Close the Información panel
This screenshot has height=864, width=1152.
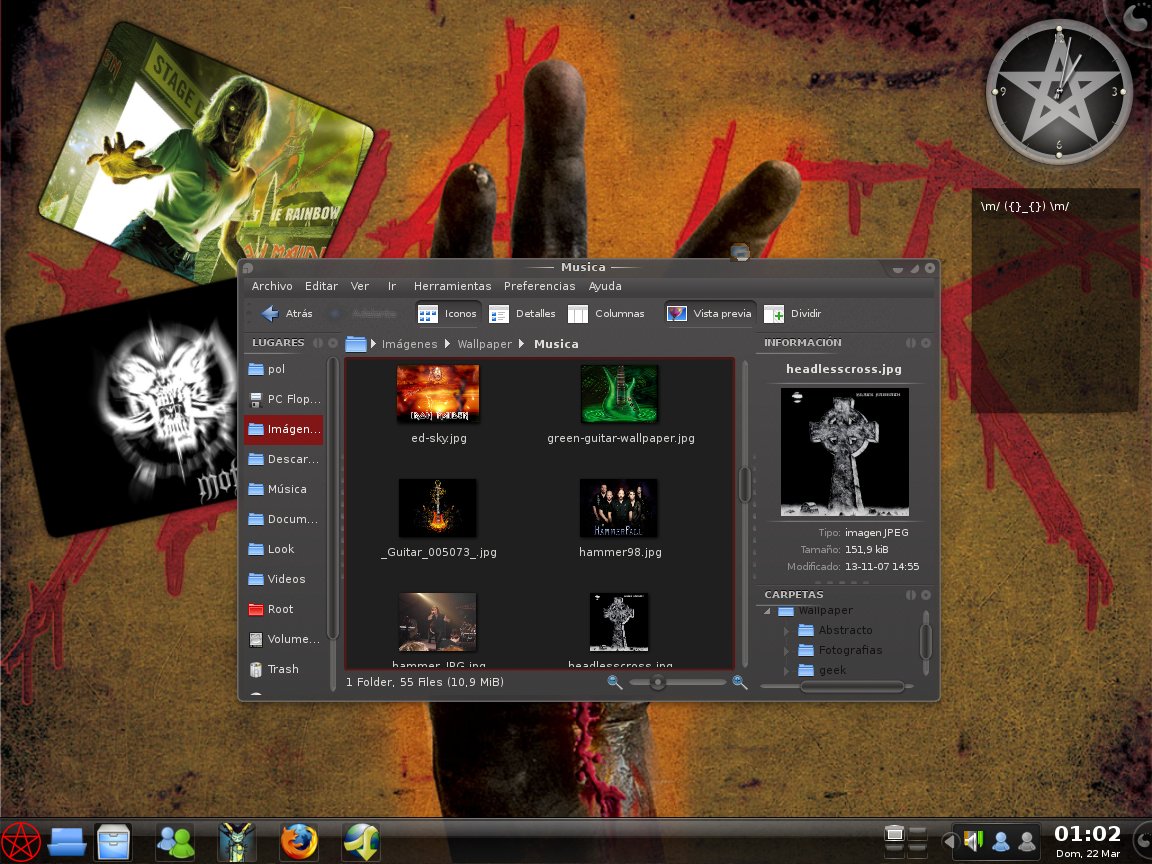pyautogui.click(x=926, y=343)
